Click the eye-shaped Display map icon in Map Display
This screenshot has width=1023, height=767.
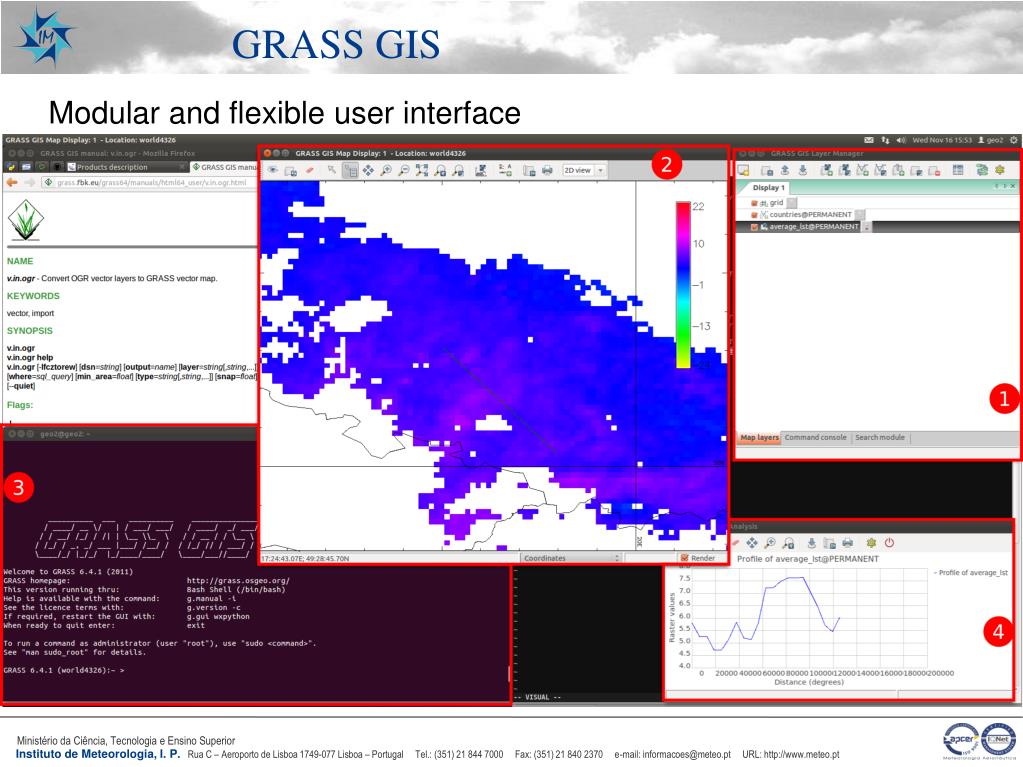[x=273, y=170]
